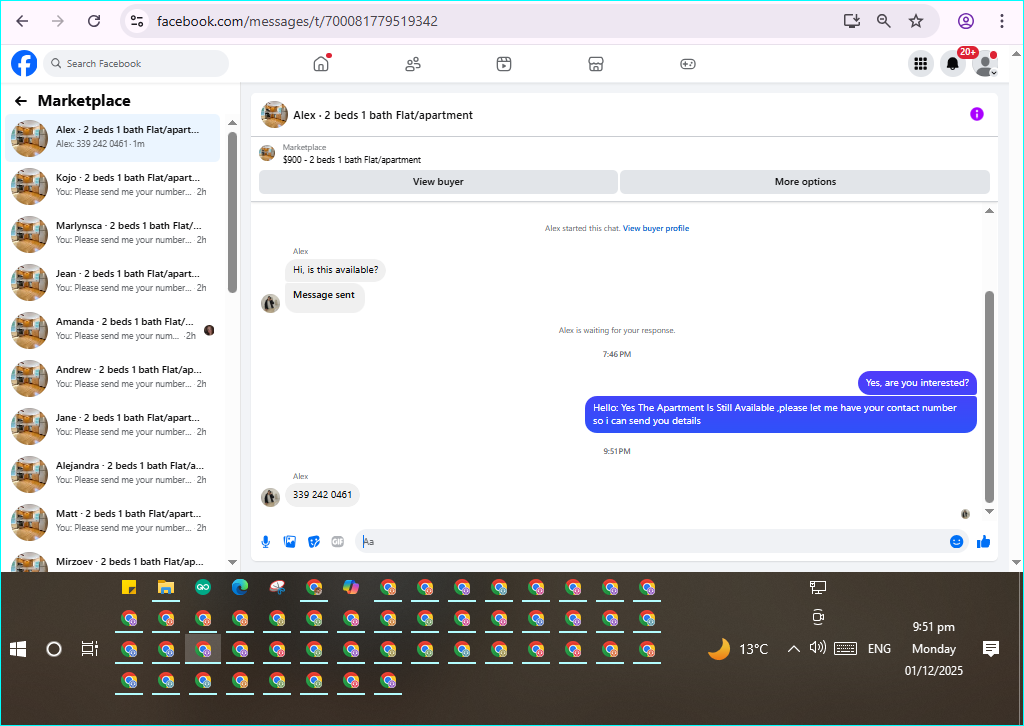Open Facebook notifications bell
Screen dimensions: 1024x726
[x=953, y=63]
